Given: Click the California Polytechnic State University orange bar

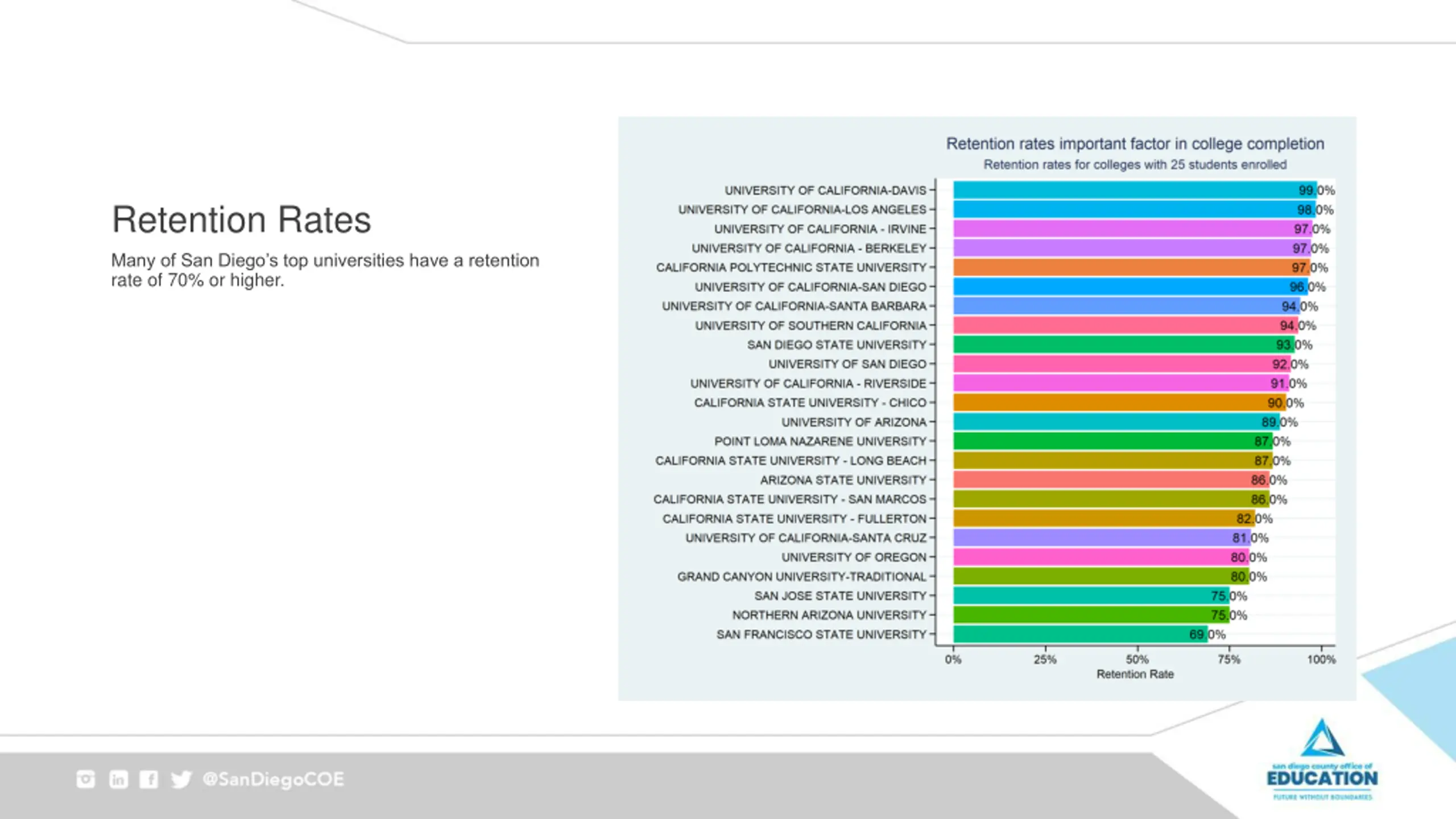Looking at the screenshot, I should (x=1131, y=267).
